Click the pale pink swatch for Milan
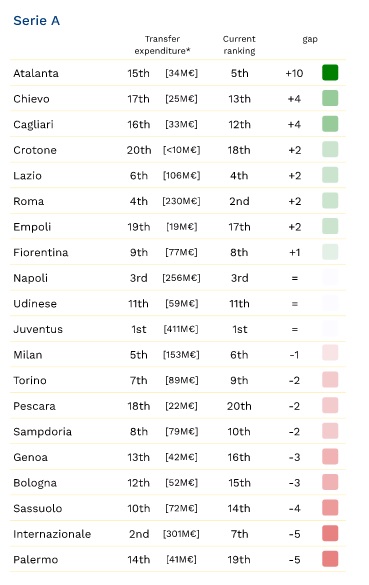The height and width of the screenshot is (585, 369). 330,353
